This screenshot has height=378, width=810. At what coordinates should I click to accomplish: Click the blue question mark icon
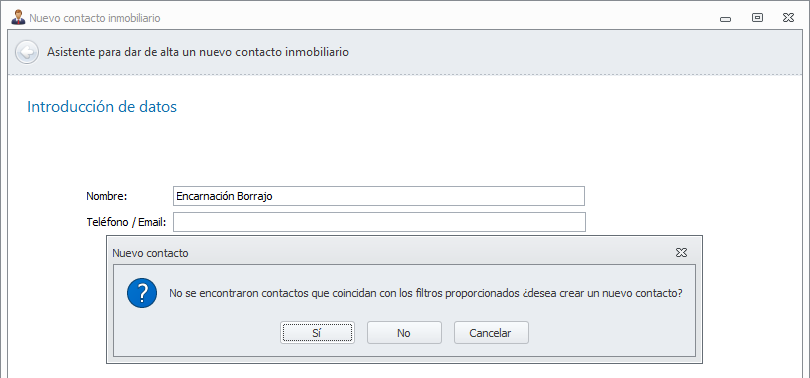(142, 293)
